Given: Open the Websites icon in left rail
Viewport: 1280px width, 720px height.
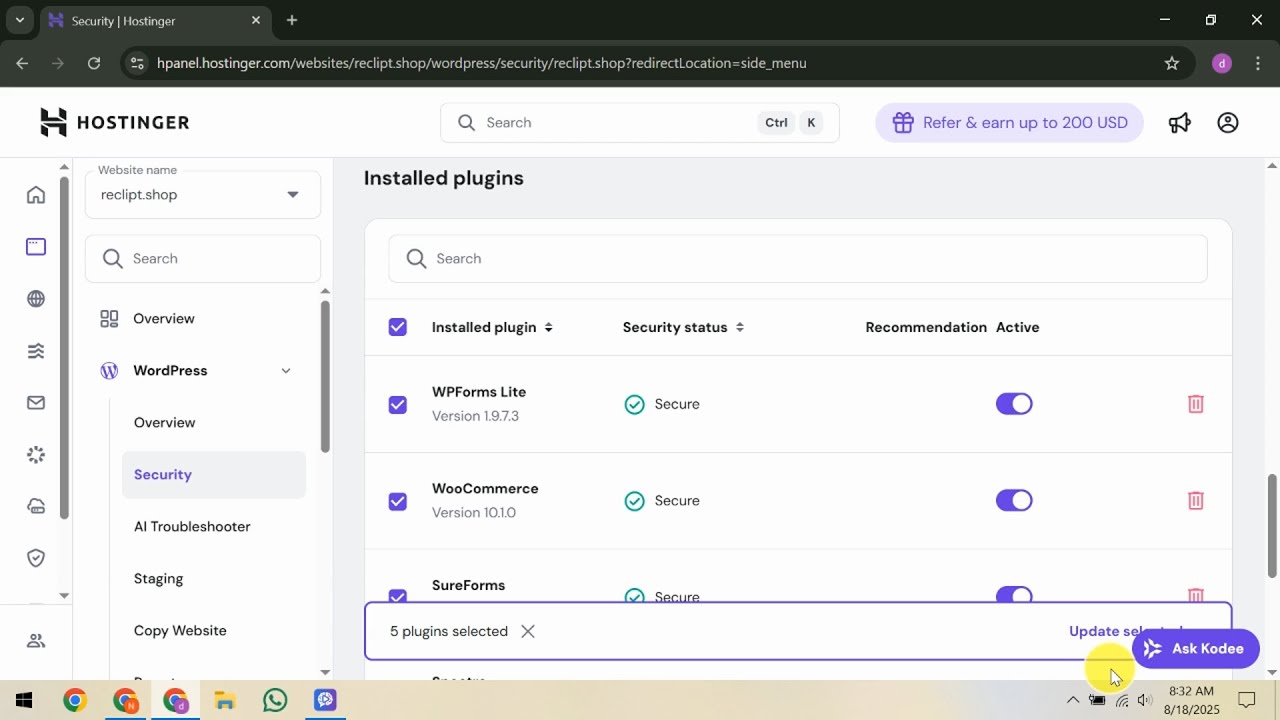Looking at the screenshot, I should pos(36,246).
